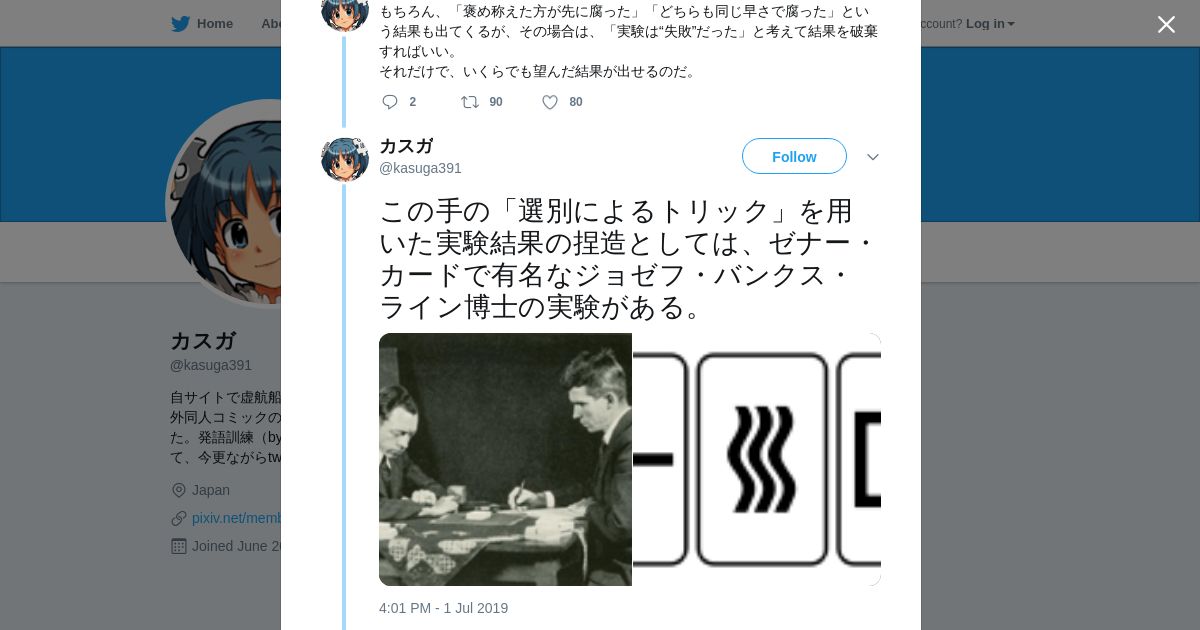Open the black-and-white photo of two men
The image size is (1200, 630).
click(505, 459)
